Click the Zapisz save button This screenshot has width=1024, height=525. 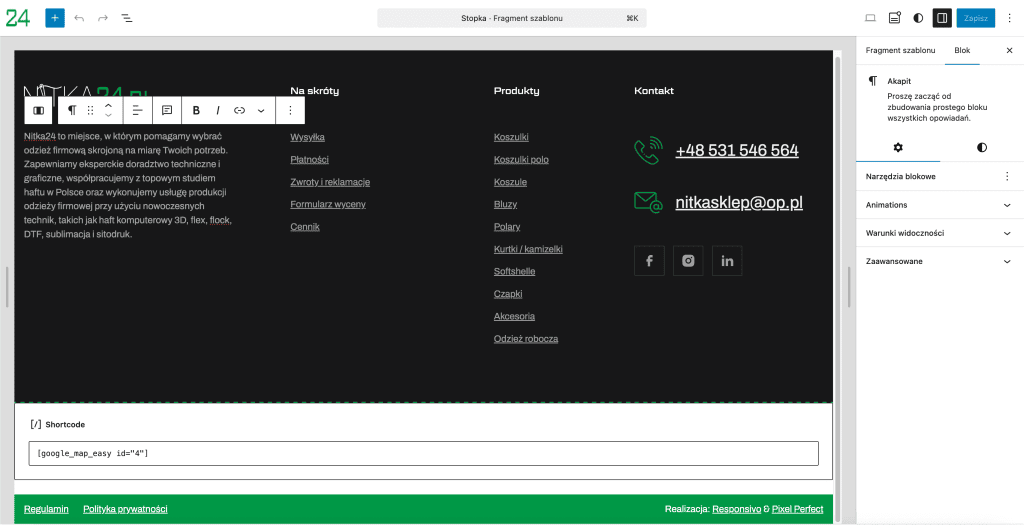point(975,18)
